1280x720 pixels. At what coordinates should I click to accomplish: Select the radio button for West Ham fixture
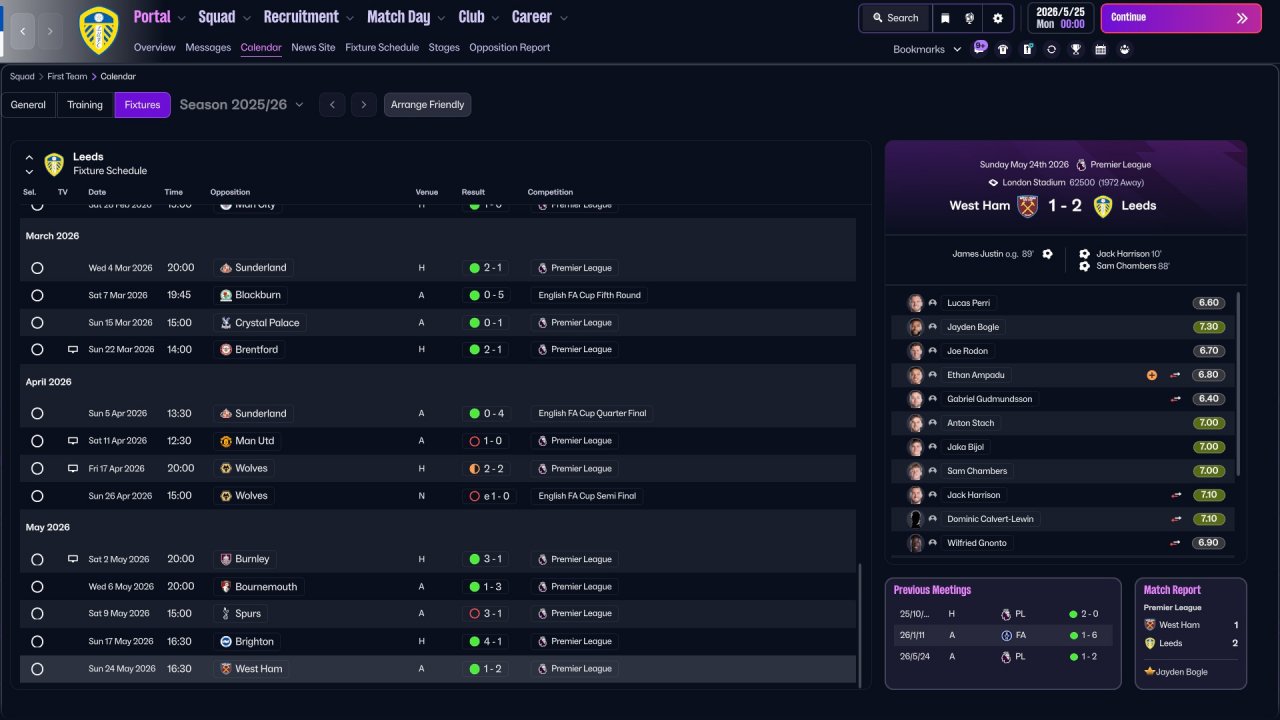[37, 669]
